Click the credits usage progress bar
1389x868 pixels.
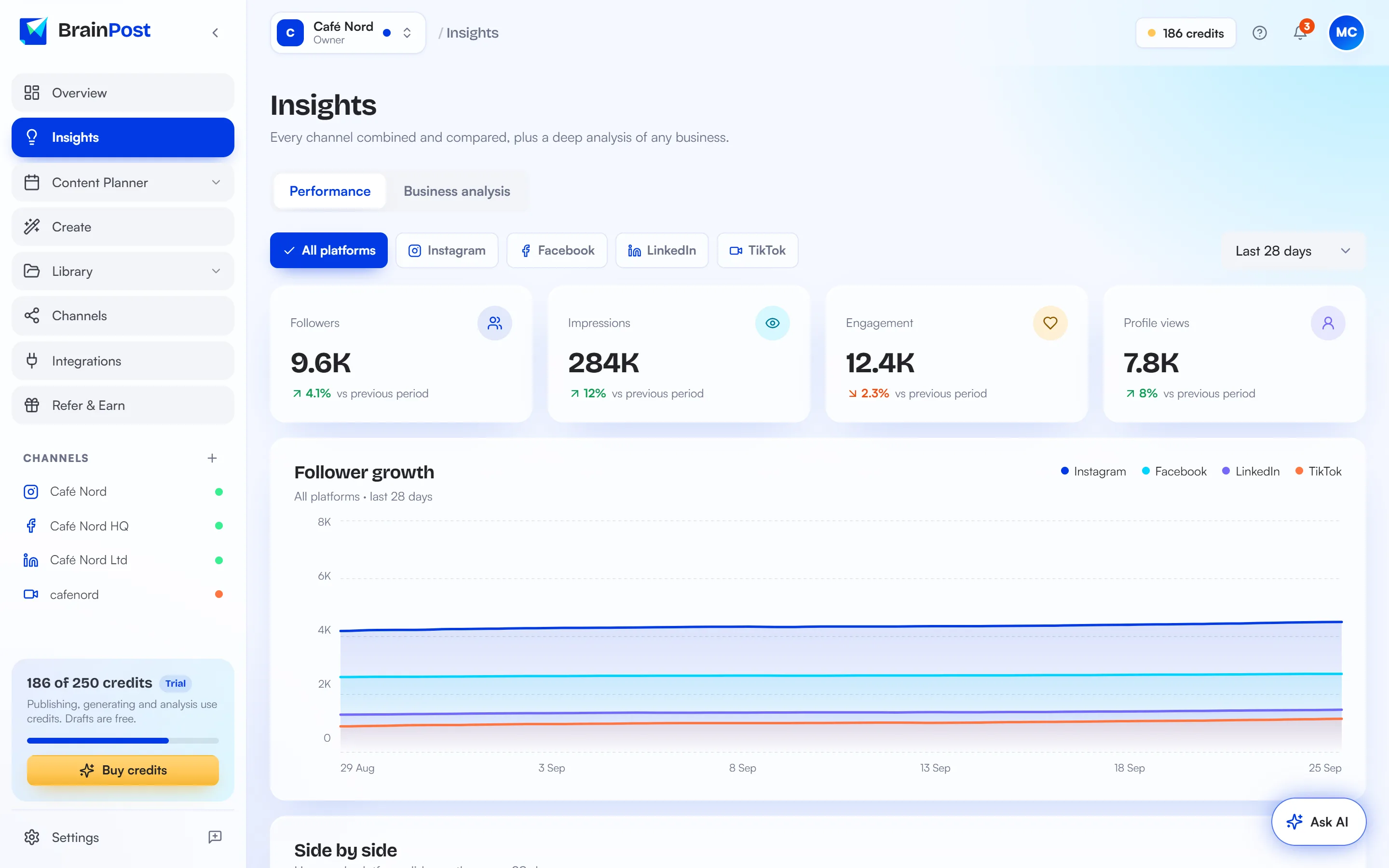(x=123, y=741)
